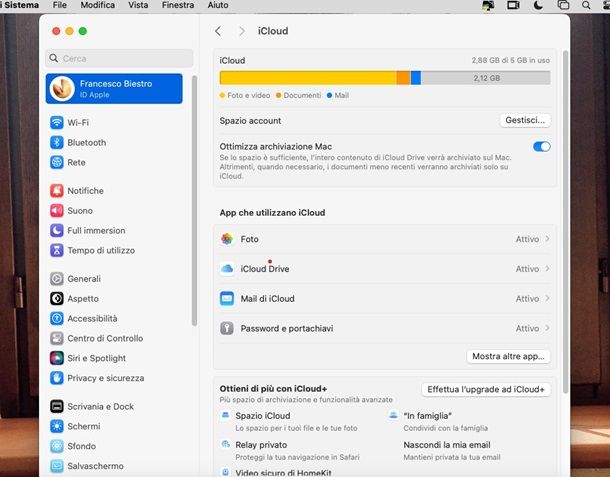Open the Salvaschermo icon
The image size is (610, 477).
57,465
